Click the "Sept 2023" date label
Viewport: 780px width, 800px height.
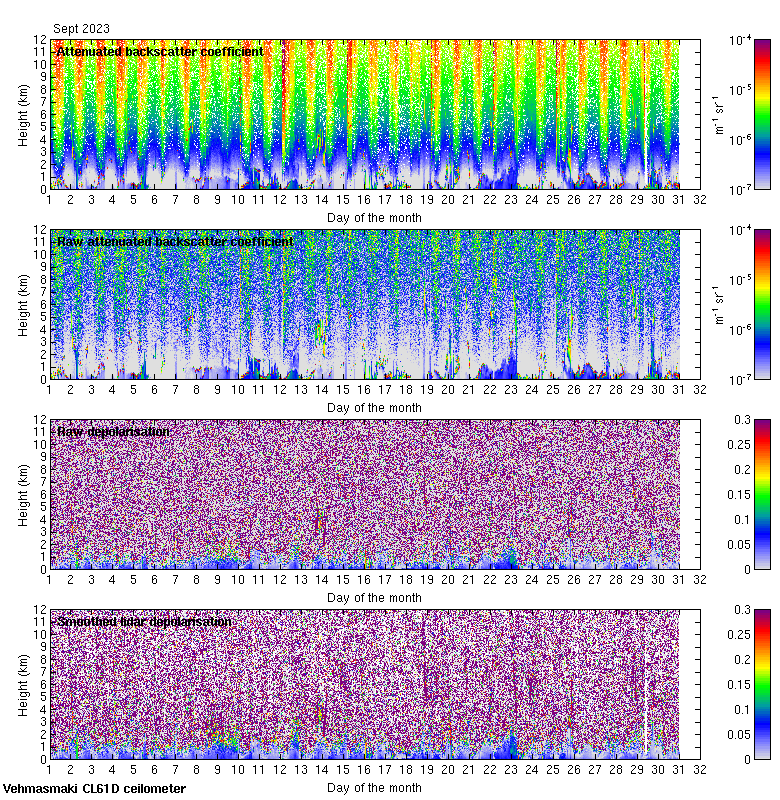tap(81, 29)
